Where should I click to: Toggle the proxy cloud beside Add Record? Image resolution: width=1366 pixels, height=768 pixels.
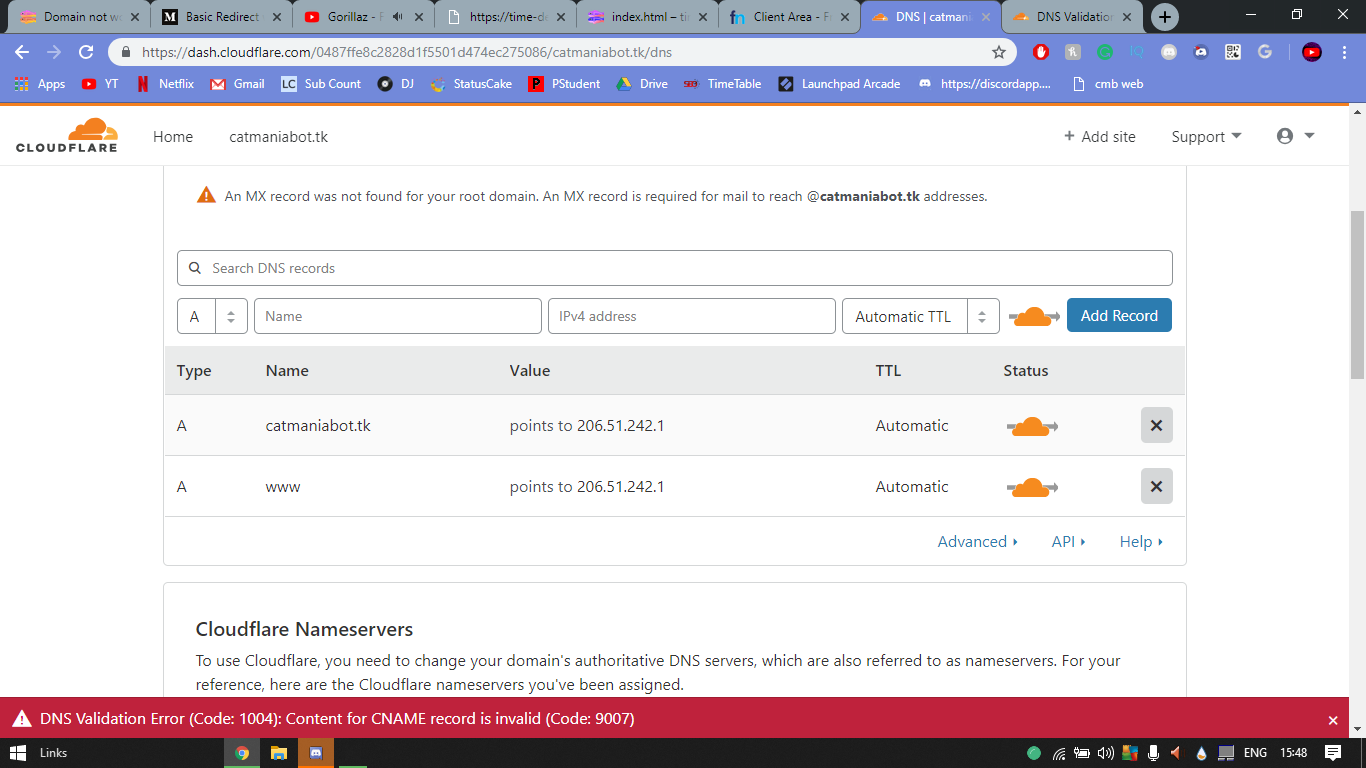1034,316
